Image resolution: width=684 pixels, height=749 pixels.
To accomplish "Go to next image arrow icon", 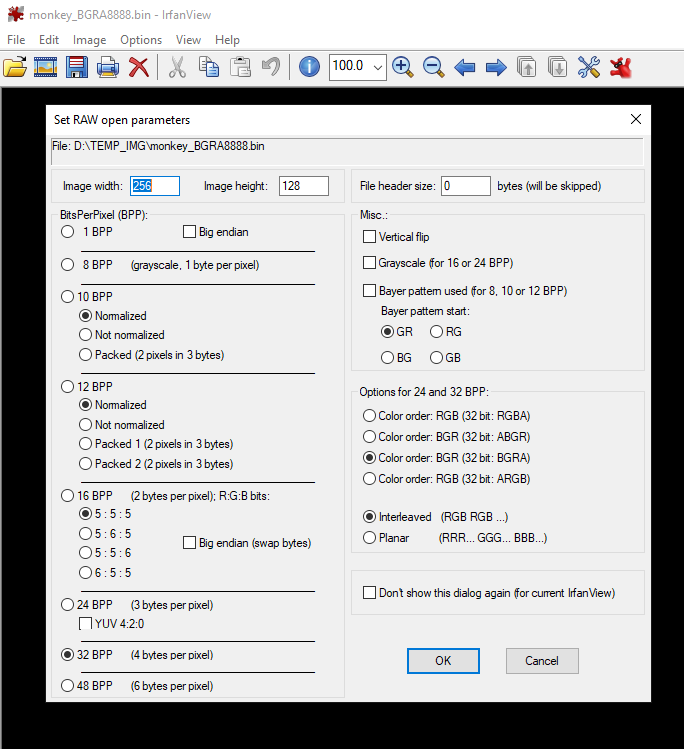I will (x=495, y=67).
